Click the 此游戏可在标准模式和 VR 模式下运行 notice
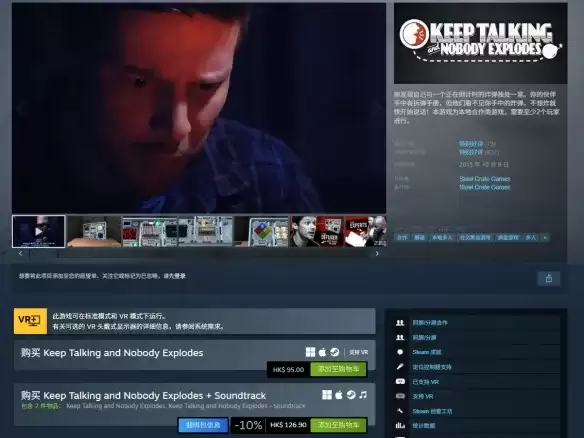Screen dimensions: 584x438 108,316
